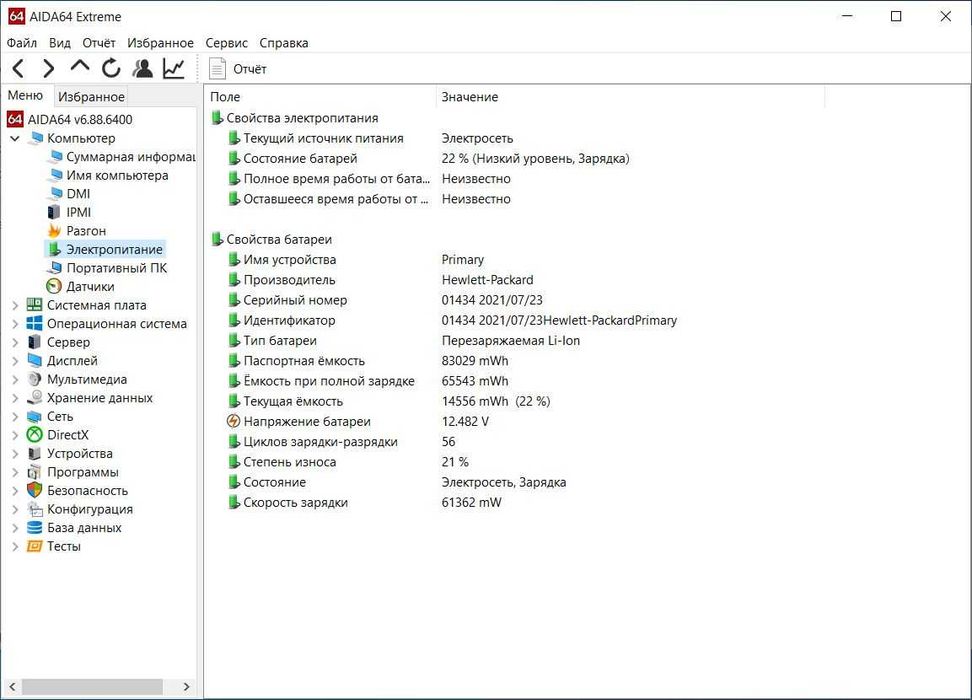Open the Портативный ПК item
Viewport: 972px width, 700px height.
(x=117, y=268)
